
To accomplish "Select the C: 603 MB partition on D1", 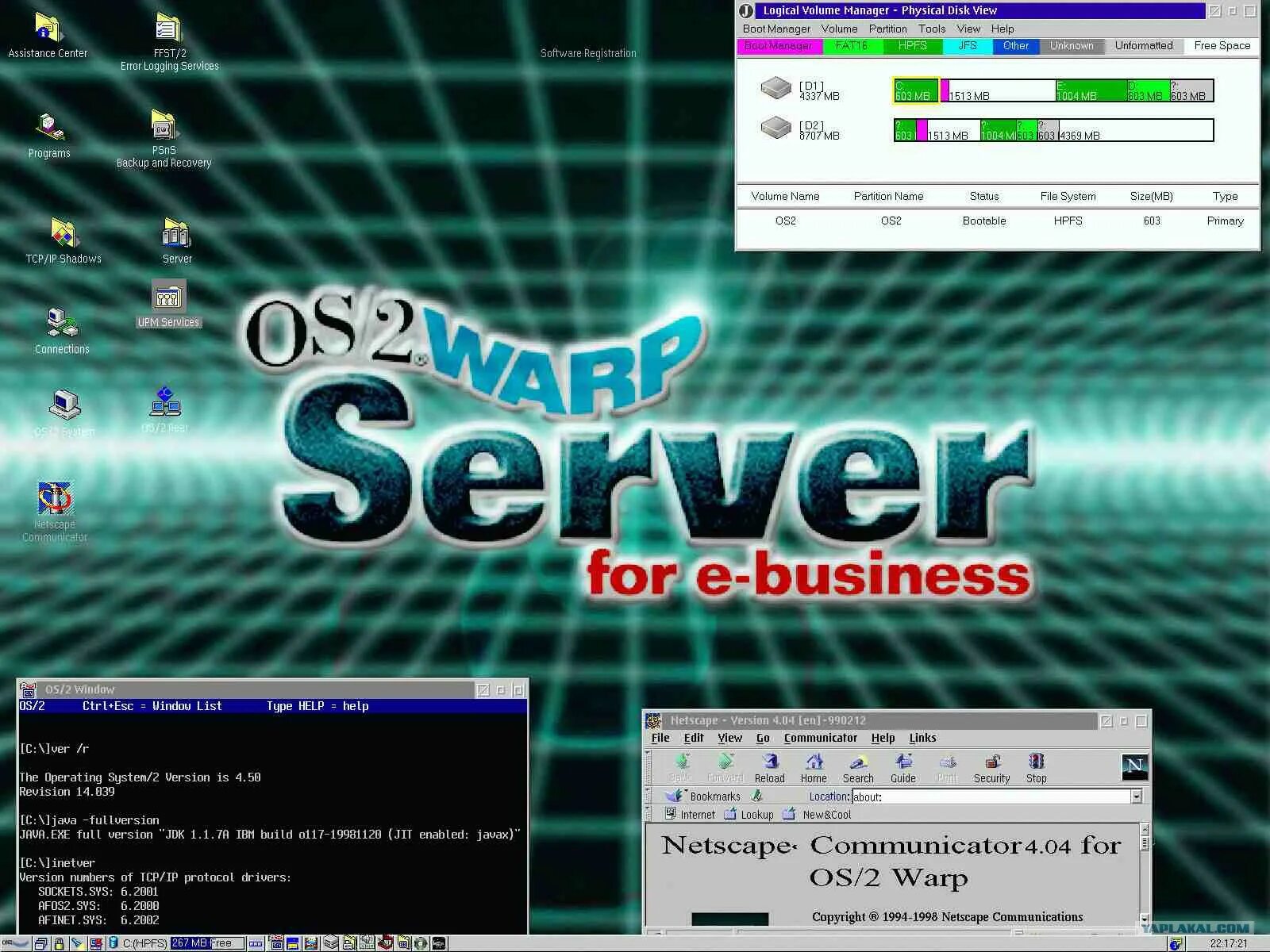I will tap(916, 90).
